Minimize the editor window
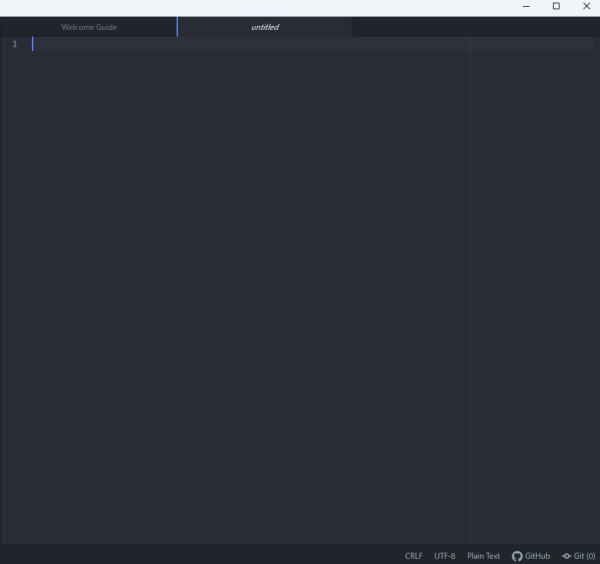The width and height of the screenshot is (600, 564). (x=526, y=6)
